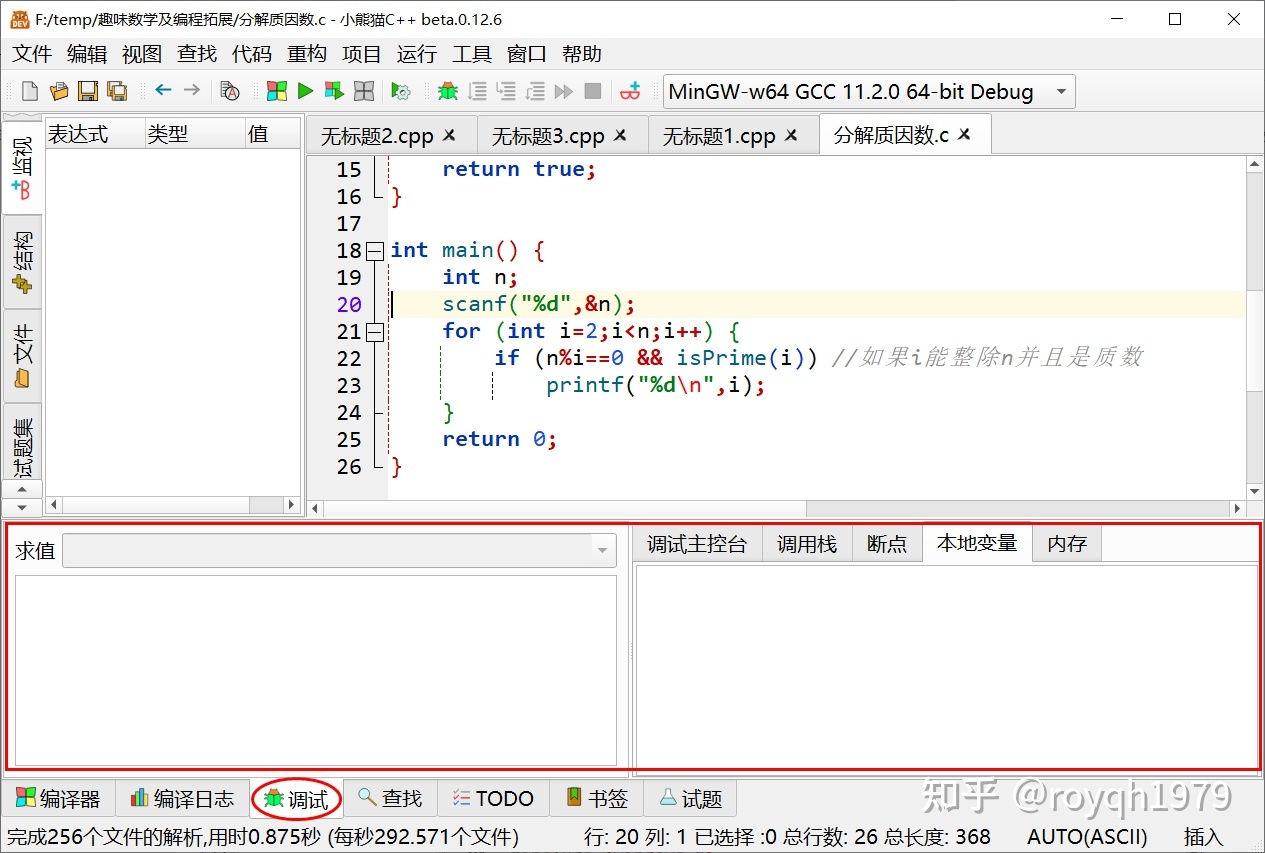
Task: Open the 编译器 bottom panel tab
Action: (59, 799)
